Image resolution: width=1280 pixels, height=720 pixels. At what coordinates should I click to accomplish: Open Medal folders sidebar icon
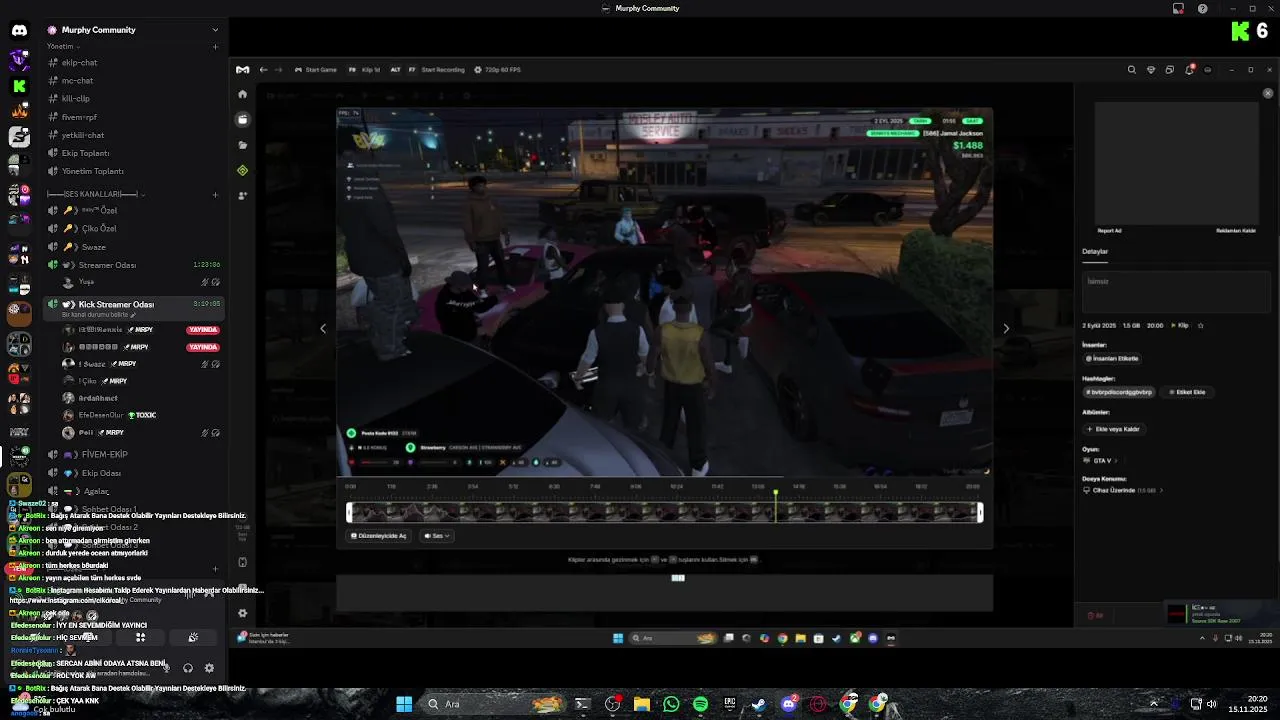[242, 145]
